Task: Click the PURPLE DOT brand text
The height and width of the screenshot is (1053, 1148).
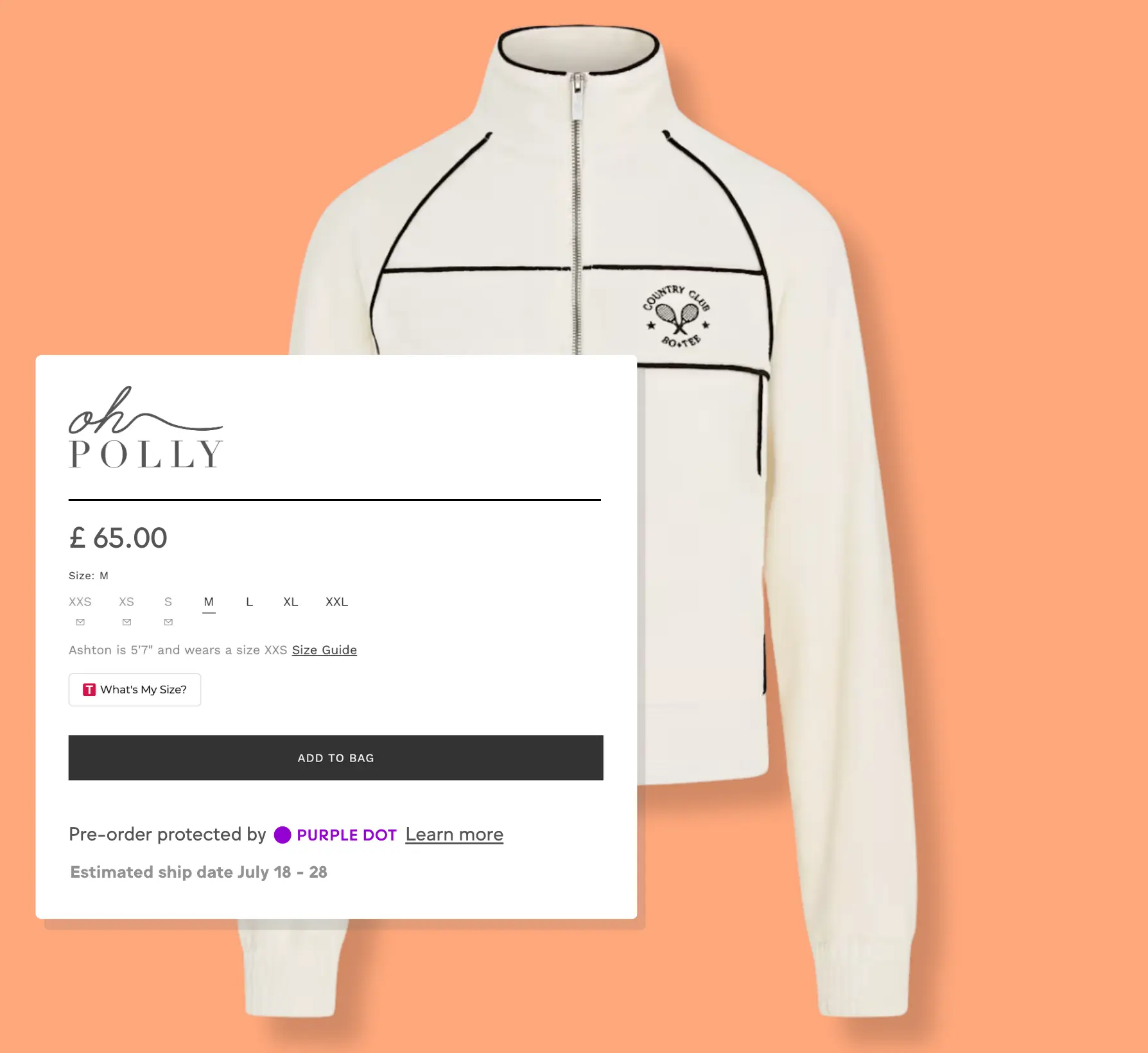Action: tap(347, 835)
